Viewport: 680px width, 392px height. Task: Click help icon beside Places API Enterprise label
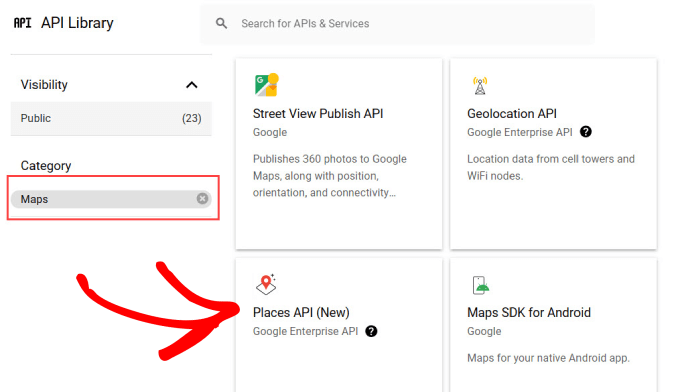(371, 331)
